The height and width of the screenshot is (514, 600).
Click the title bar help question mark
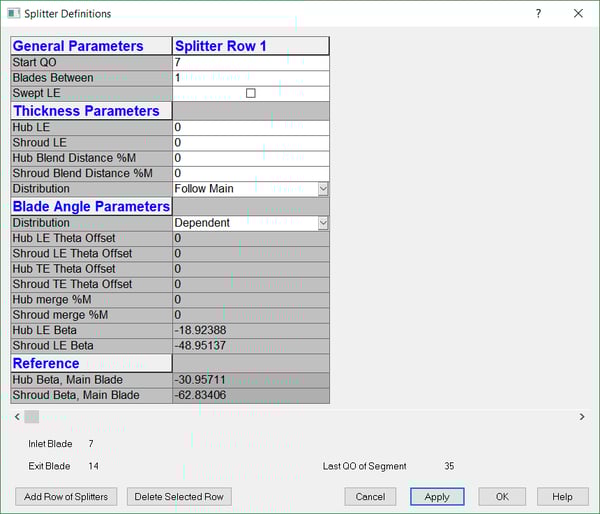coord(538,14)
